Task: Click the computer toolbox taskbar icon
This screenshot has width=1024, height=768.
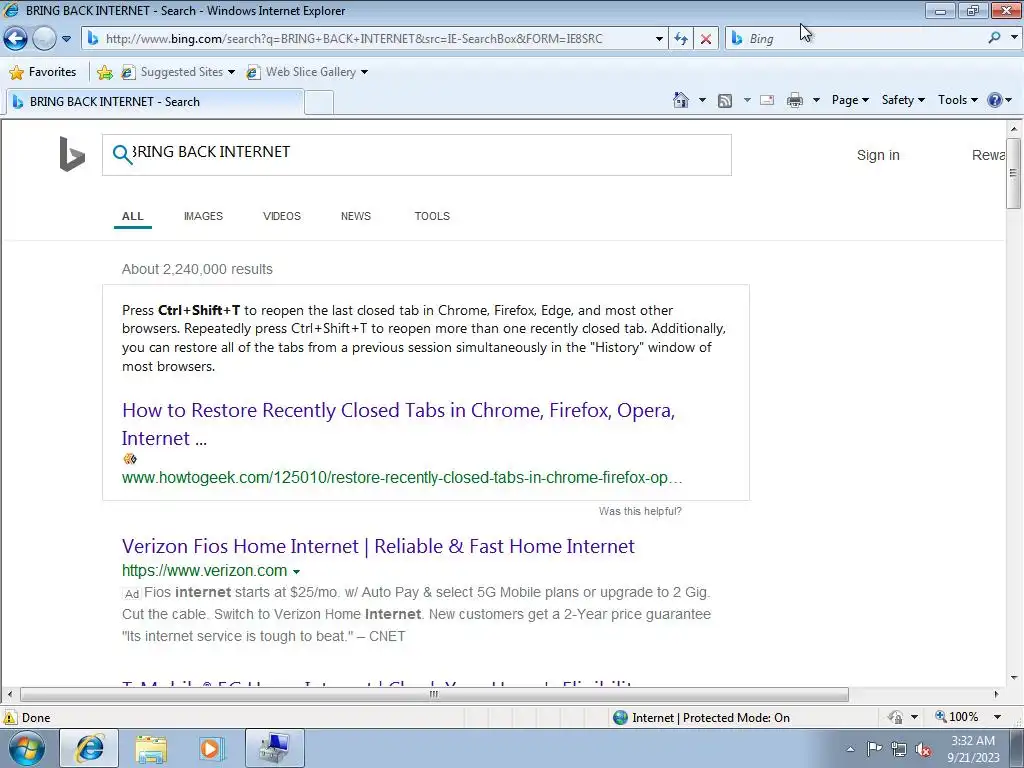Action: coord(275,748)
